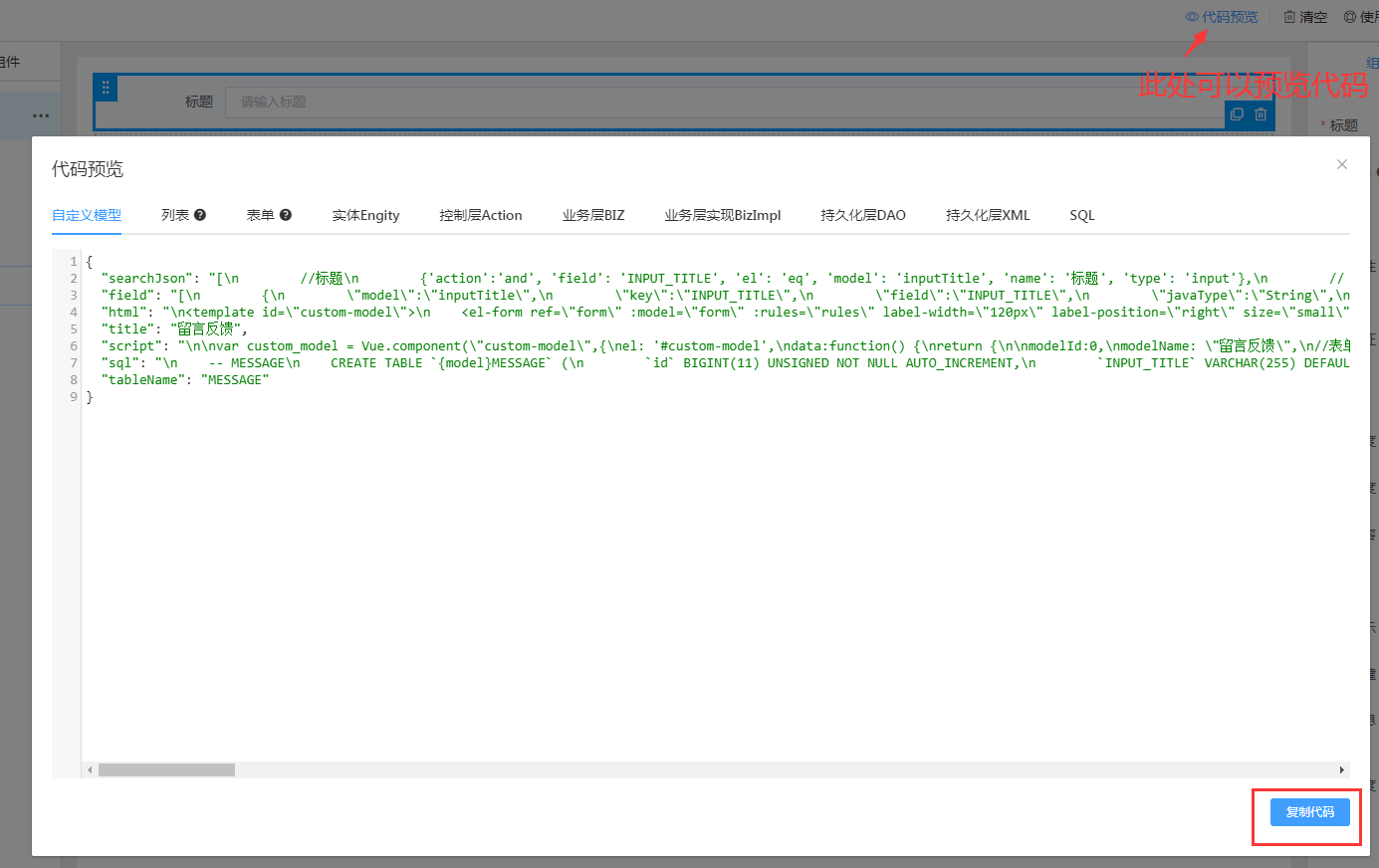Image resolution: width=1379 pixels, height=868 pixels.
Task: Select the 业务层实现BizImpl tab
Action: tap(722, 215)
